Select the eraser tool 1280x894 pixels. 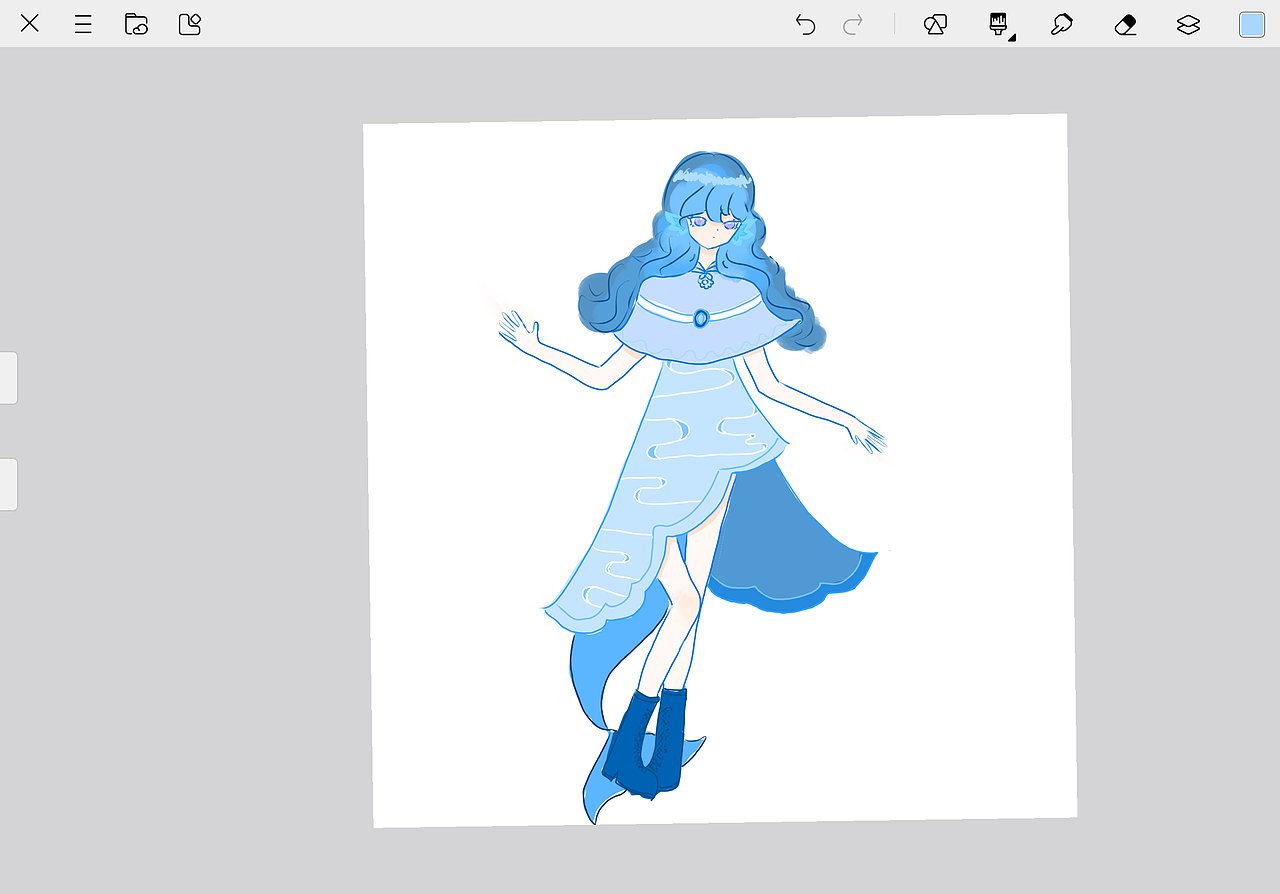point(1125,24)
